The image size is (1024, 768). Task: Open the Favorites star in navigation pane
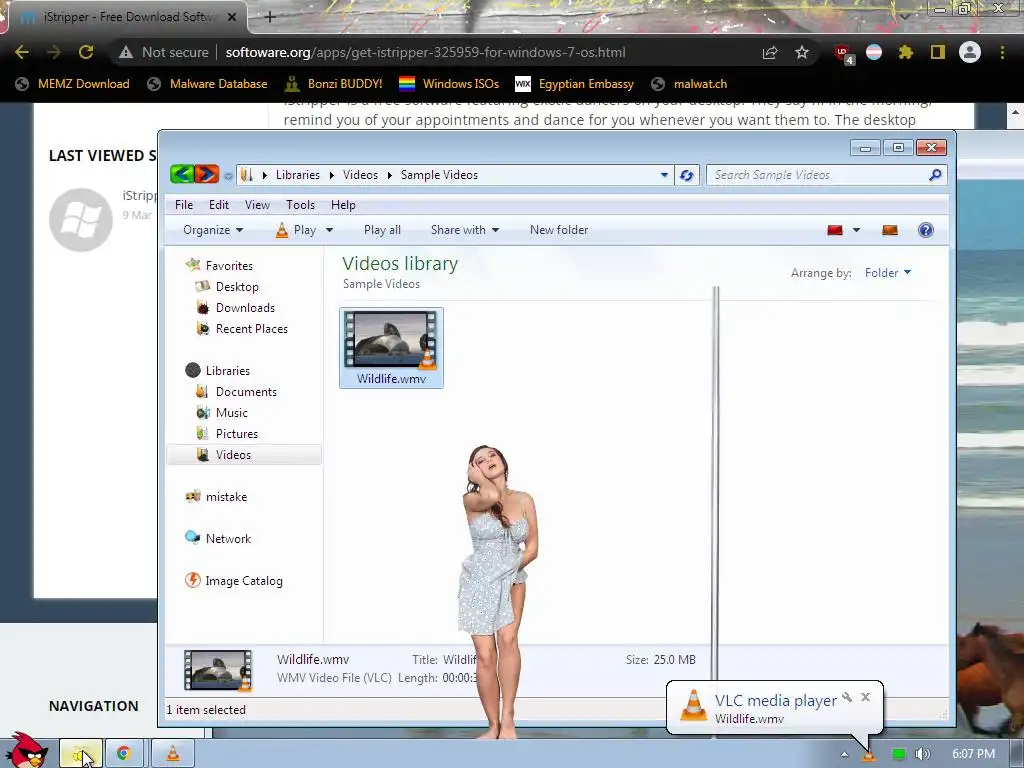(x=193, y=265)
